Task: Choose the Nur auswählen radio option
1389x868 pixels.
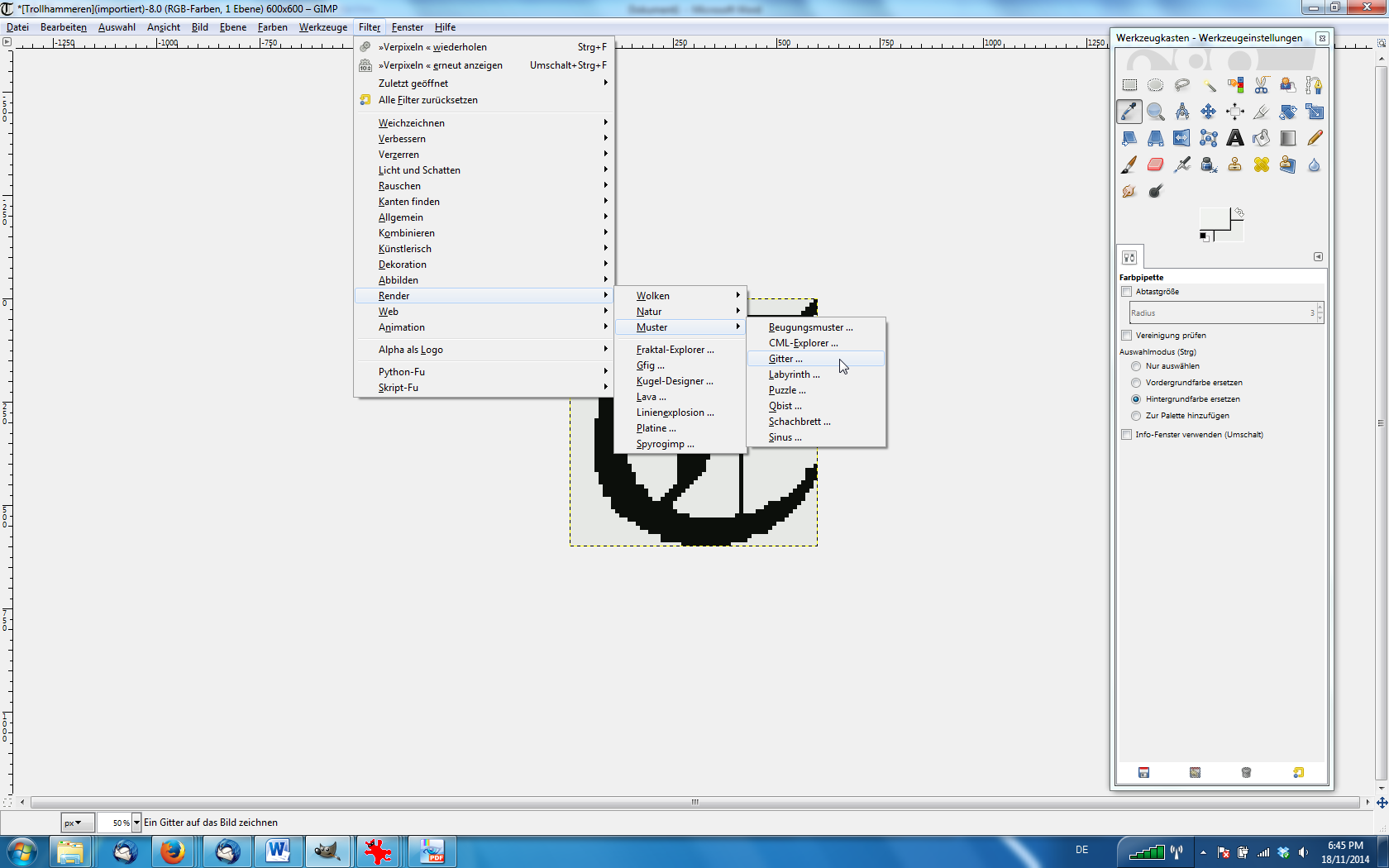Action: [x=1136, y=366]
